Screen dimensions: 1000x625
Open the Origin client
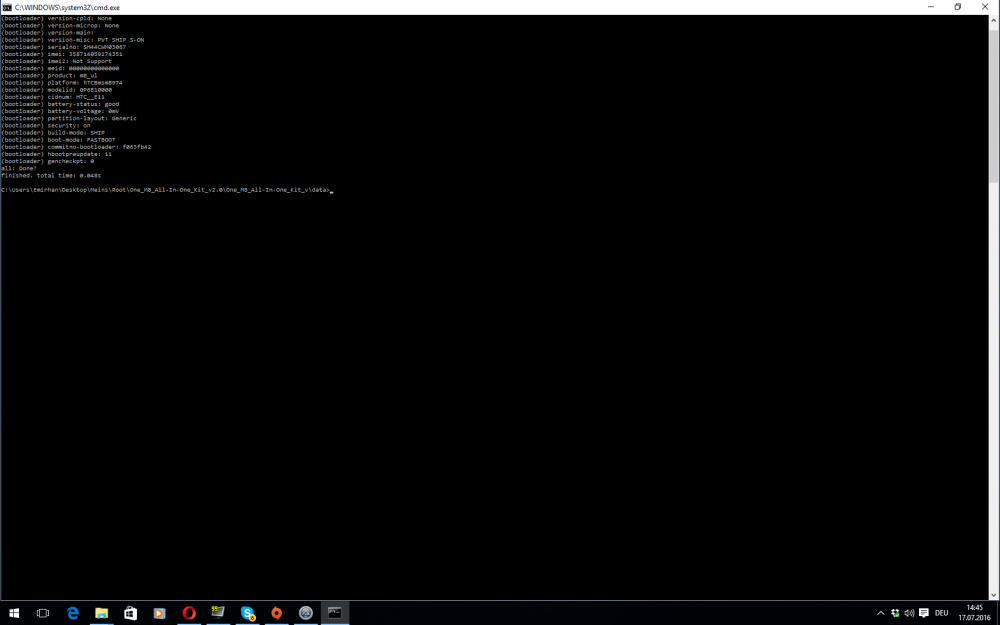point(276,613)
